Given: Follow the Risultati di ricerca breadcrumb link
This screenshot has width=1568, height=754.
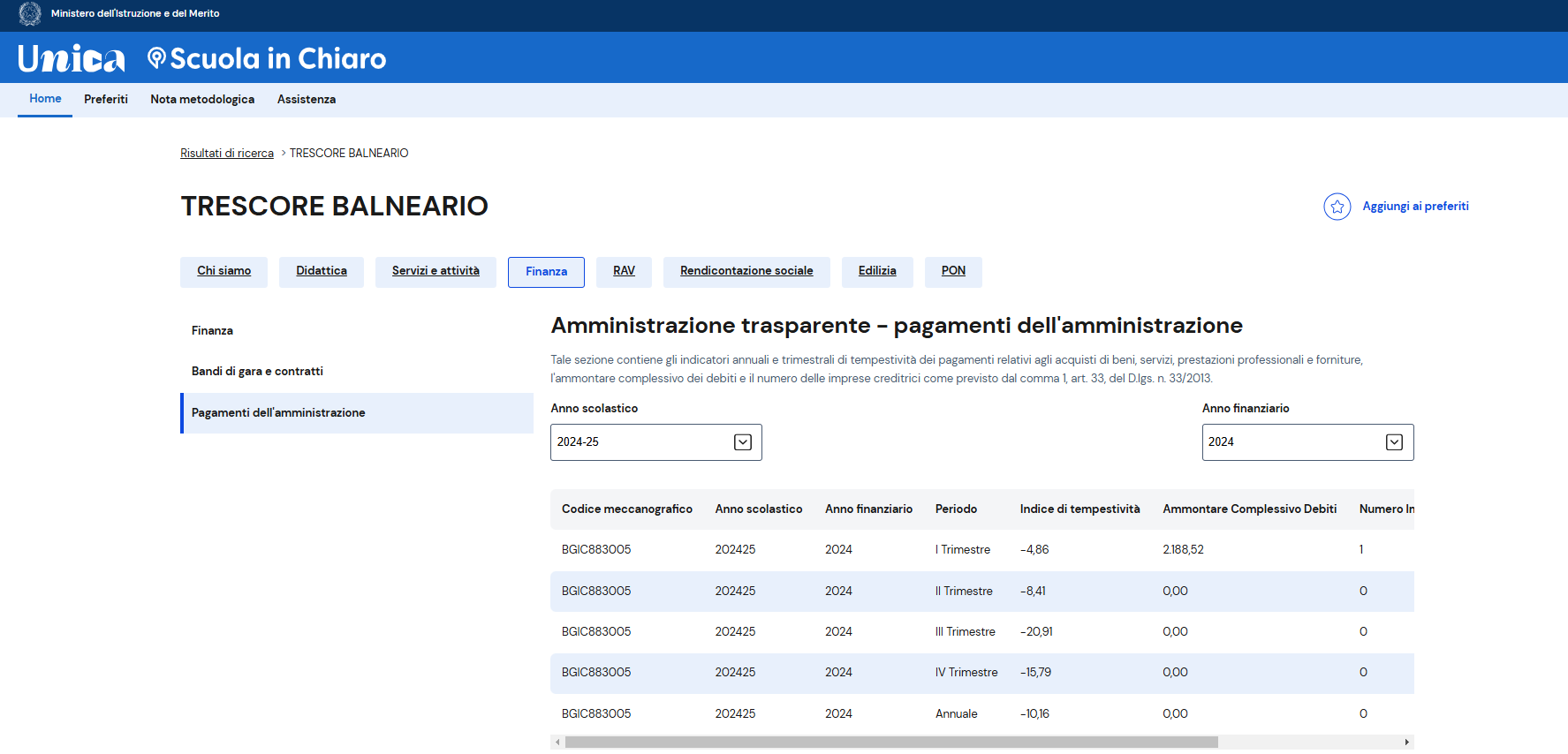Looking at the screenshot, I should (227, 154).
